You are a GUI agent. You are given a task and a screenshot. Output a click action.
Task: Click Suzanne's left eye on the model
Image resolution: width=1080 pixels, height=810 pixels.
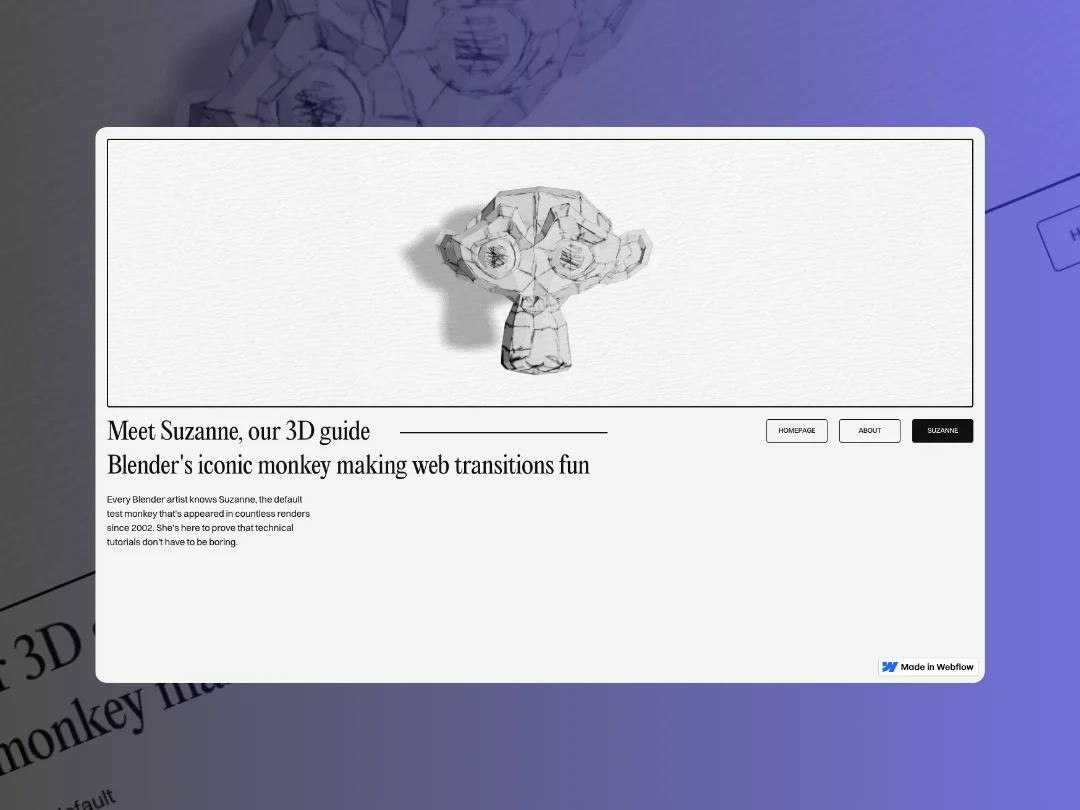click(x=497, y=259)
